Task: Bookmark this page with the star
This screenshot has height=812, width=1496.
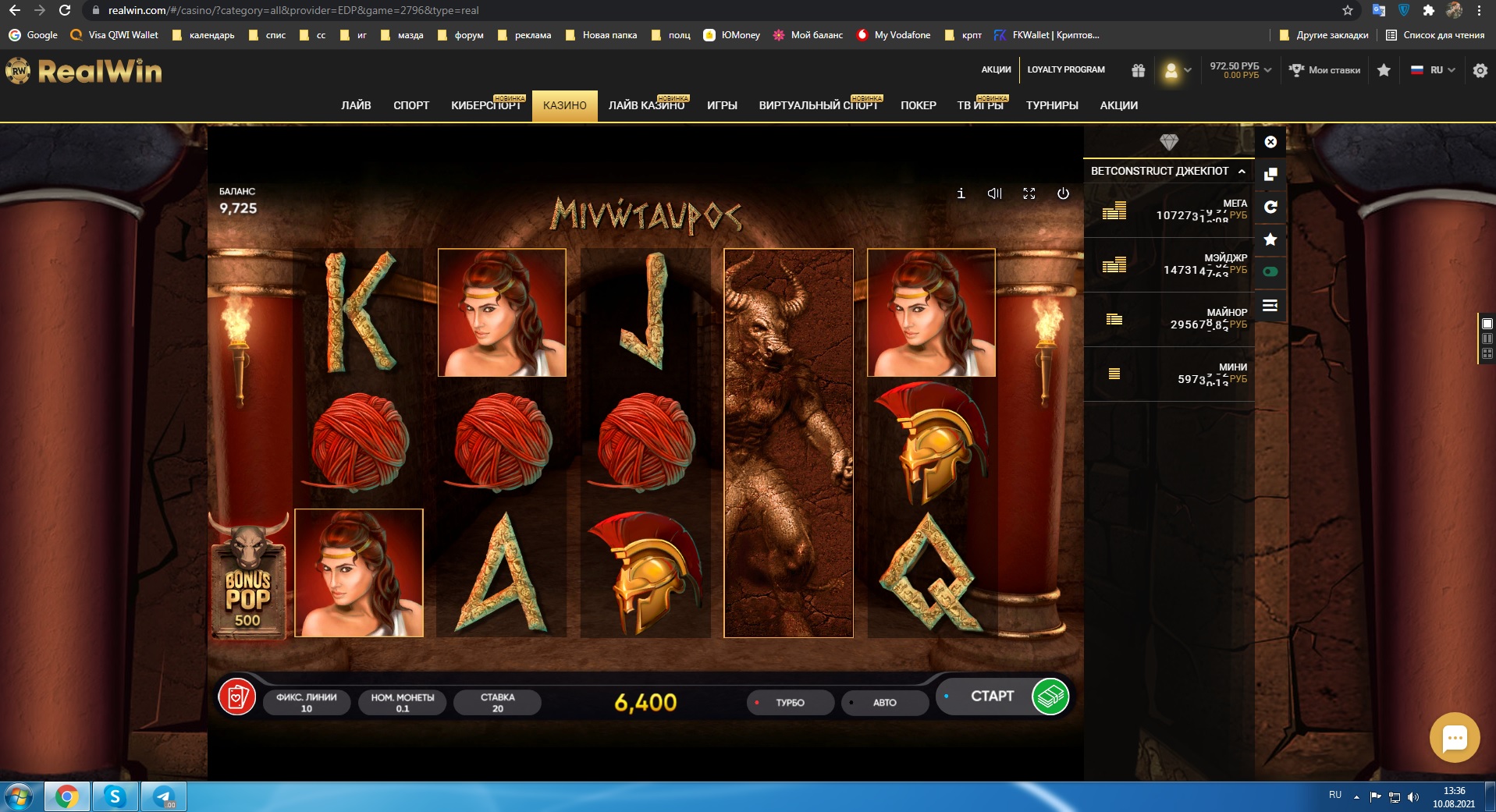Action: 1348,10
